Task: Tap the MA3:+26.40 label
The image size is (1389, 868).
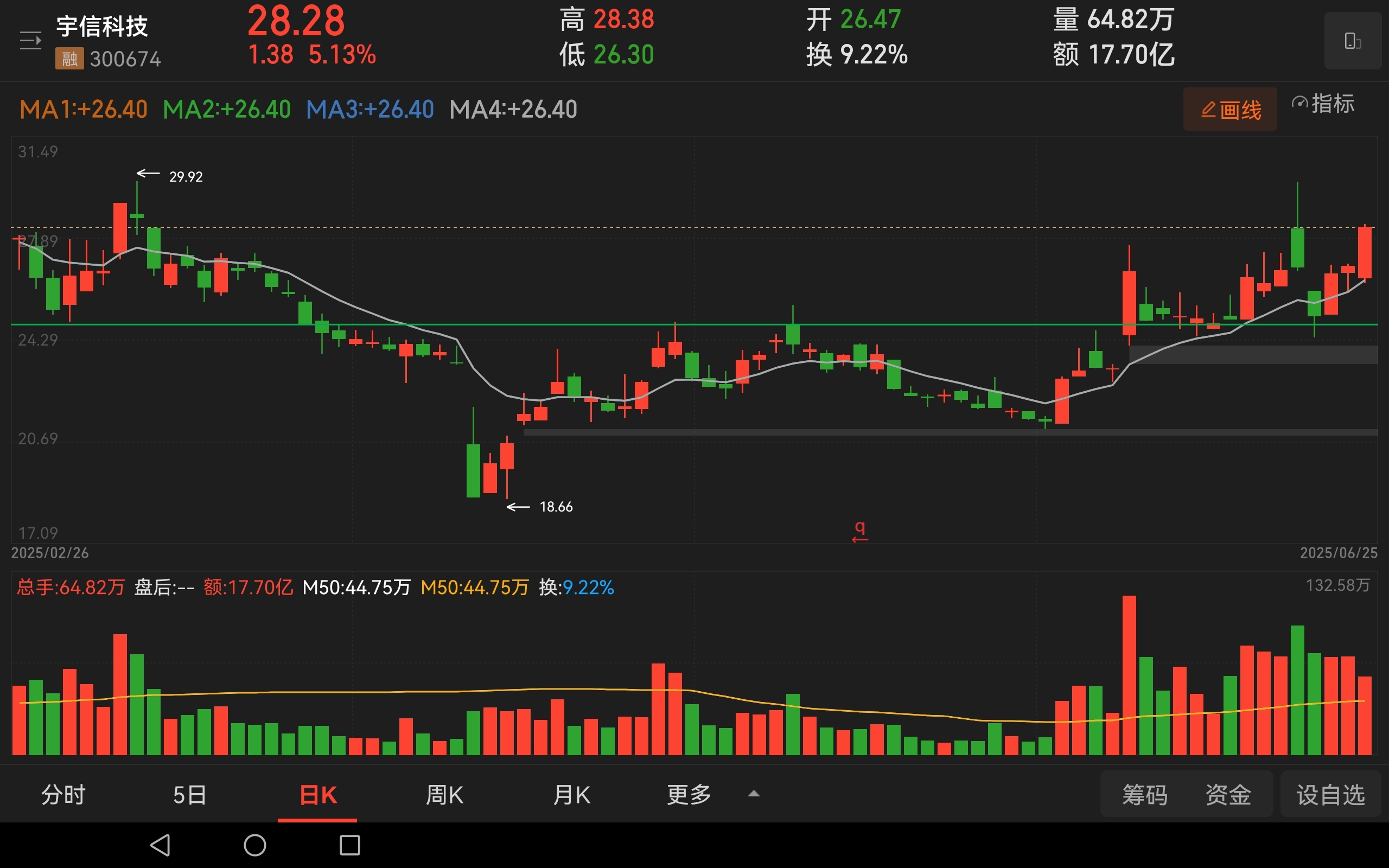Action: [369, 109]
